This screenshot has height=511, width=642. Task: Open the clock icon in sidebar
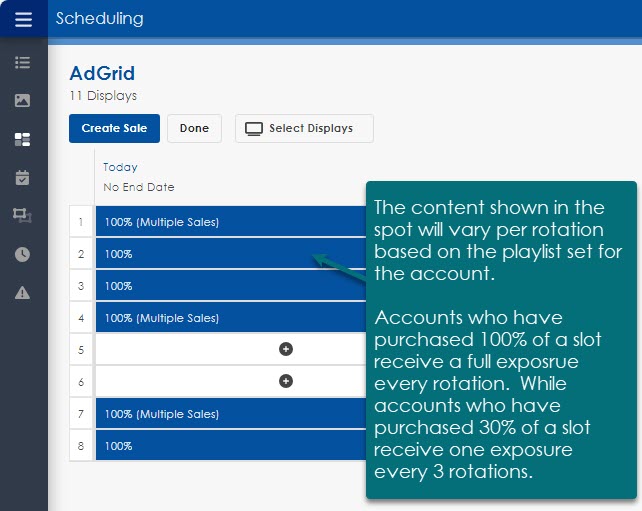[x=22, y=254]
